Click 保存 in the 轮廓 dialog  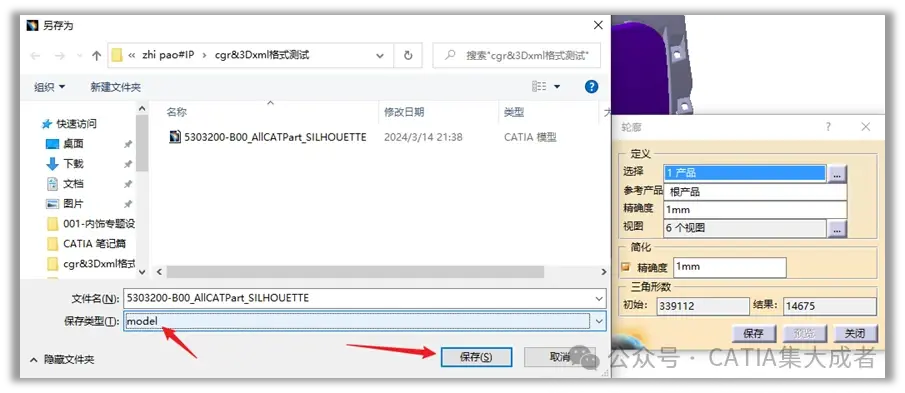754,334
